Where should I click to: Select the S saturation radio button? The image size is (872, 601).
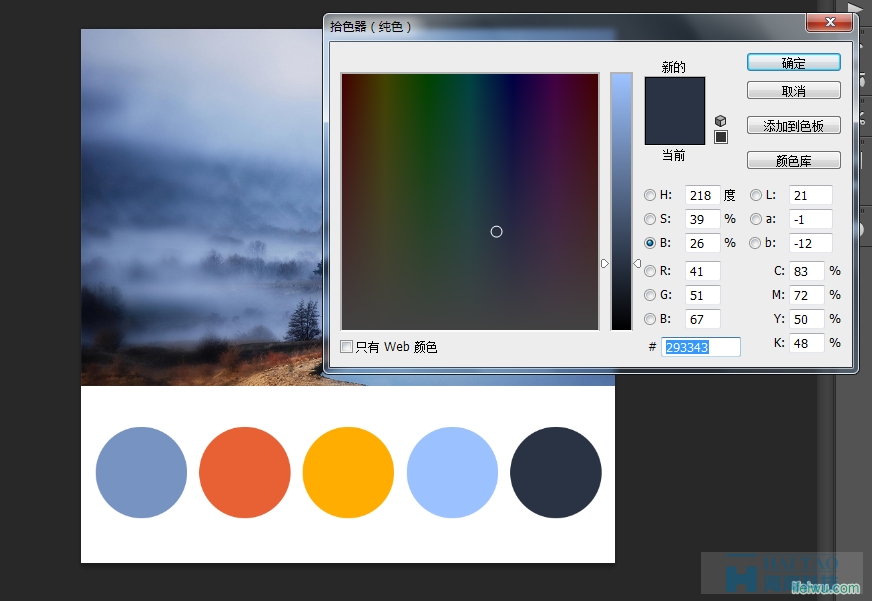[x=650, y=219]
